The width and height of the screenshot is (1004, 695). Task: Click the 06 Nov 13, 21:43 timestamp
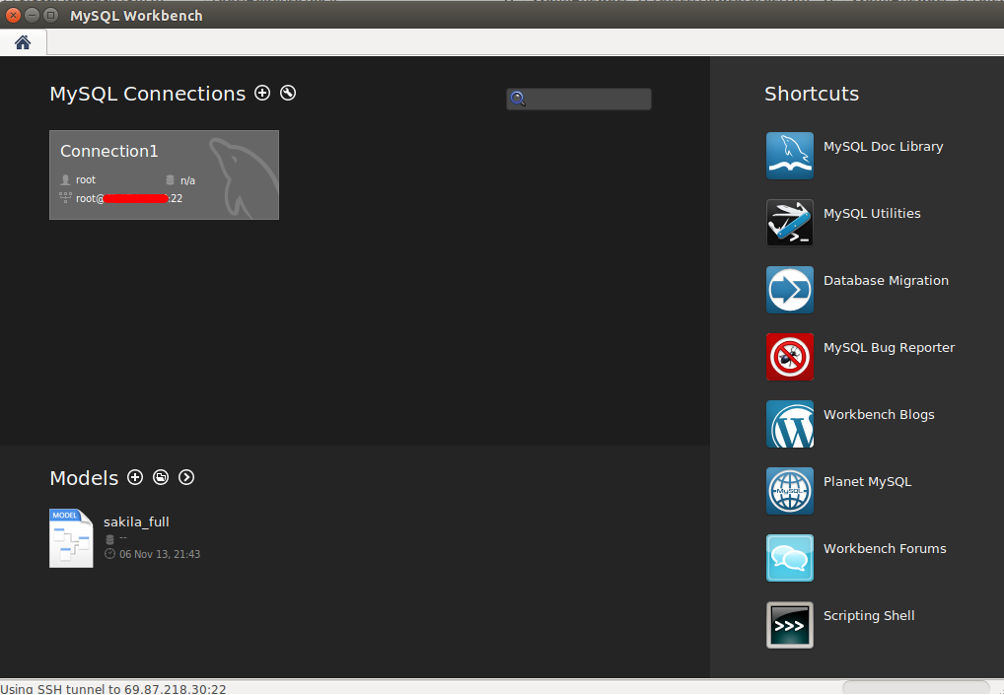click(x=159, y=554)
